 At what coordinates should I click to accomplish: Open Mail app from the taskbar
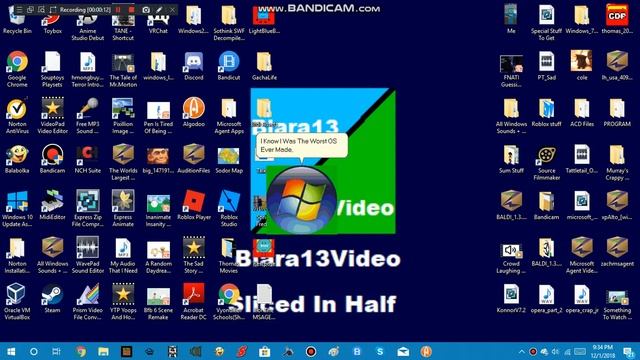click(x=403, y=351)
